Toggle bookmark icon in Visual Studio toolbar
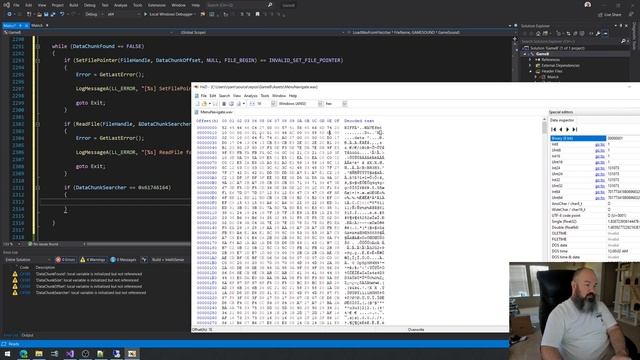The width and height of the screenshot is (640, 360). point(257,14)
